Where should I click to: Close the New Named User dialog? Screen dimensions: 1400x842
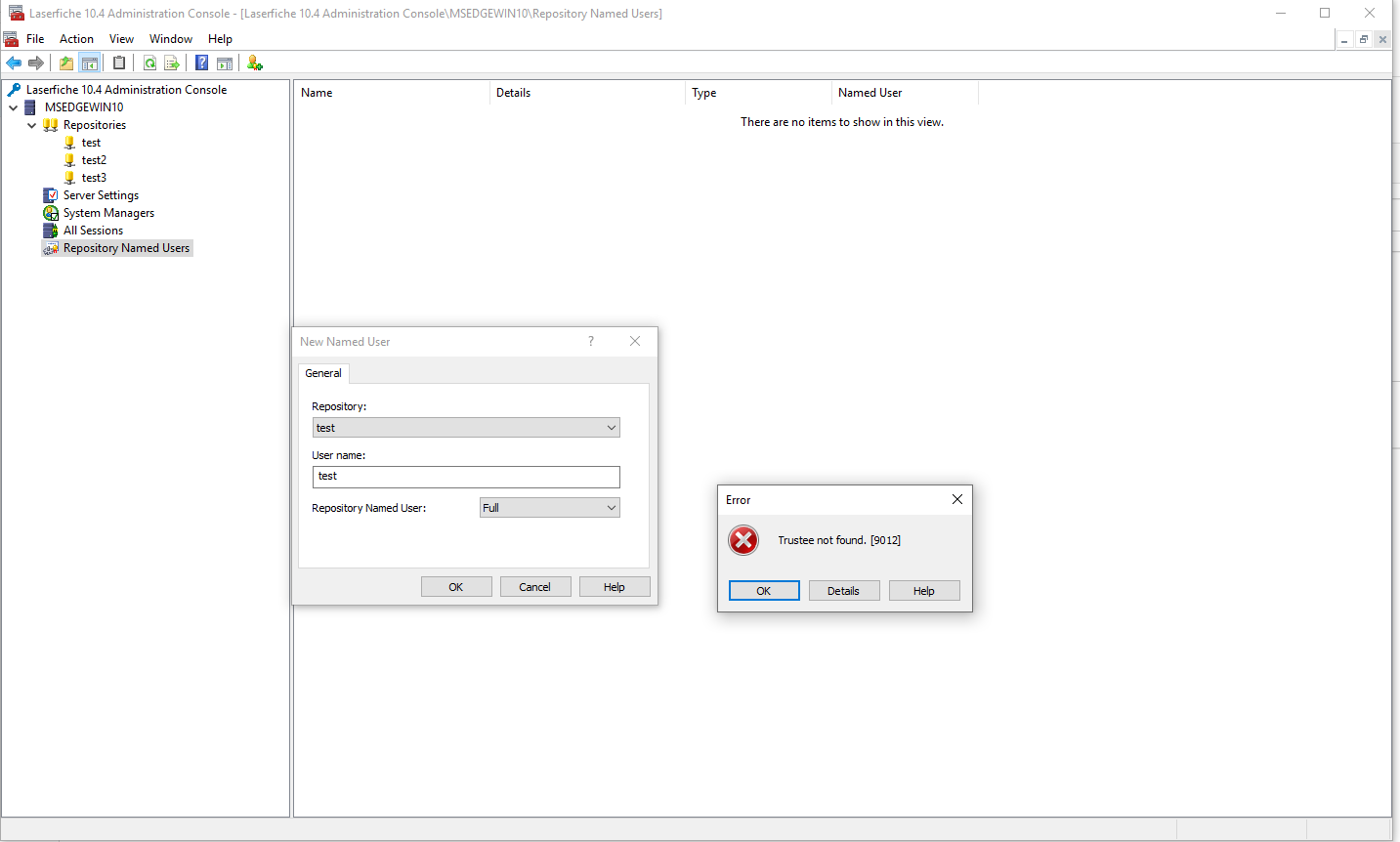pos(635,341)
